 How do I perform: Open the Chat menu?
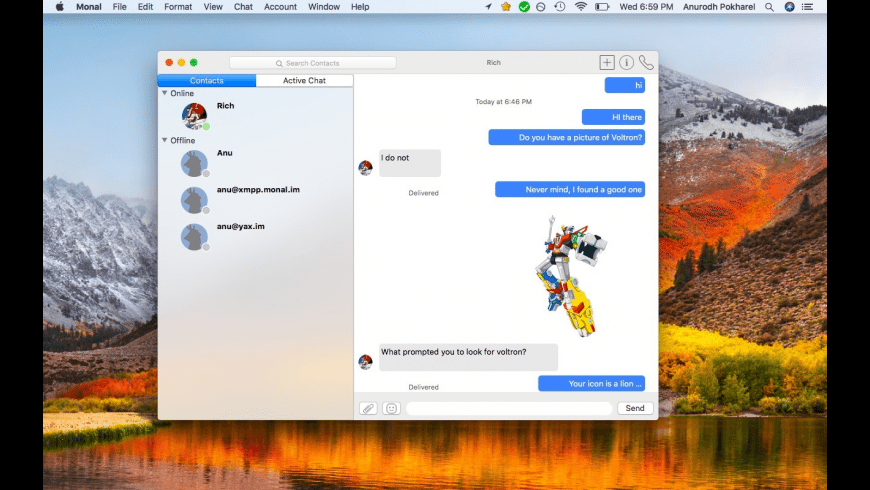(243, 7)
